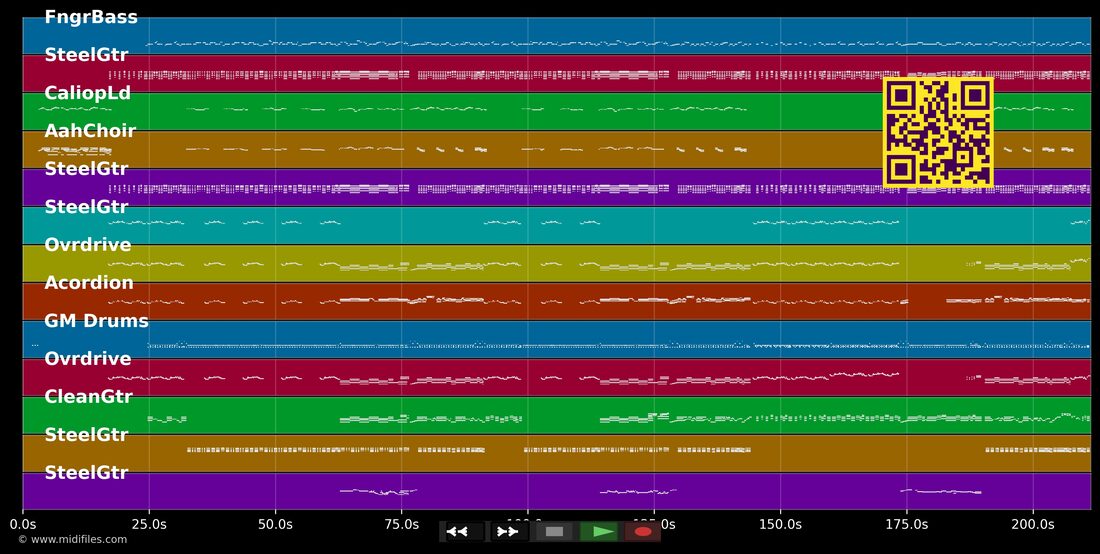1100x554 pixels.
Task: Stop playback with the gray square button
Action: click(554, 532)
